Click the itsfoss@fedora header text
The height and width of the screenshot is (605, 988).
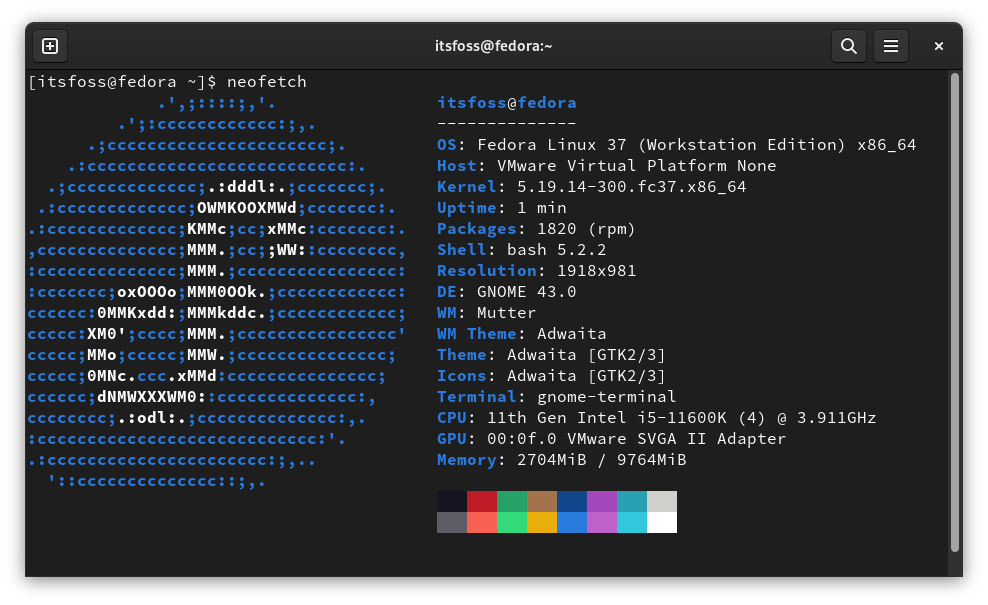click(x=506, y=102)
